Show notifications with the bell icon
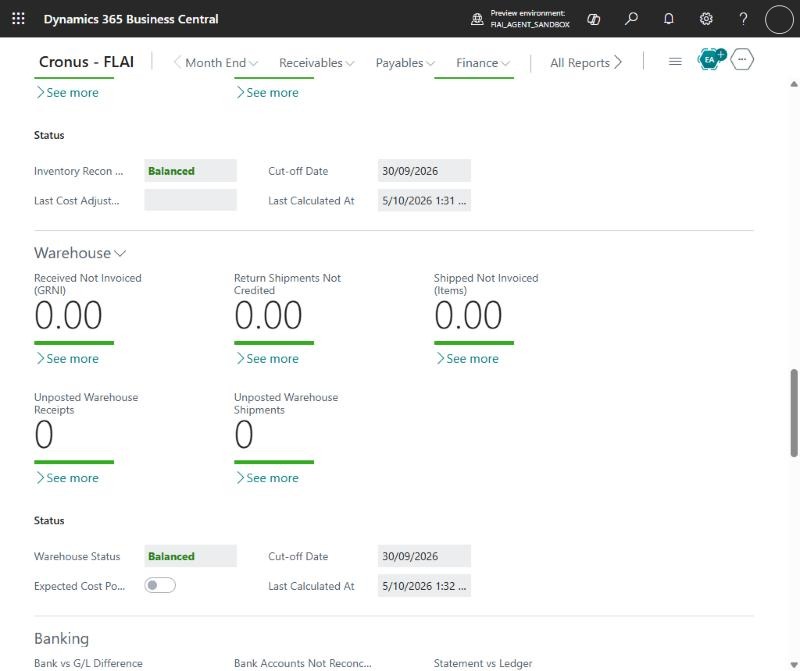Viewport: 800px width, 671px height. pos(668,19)
